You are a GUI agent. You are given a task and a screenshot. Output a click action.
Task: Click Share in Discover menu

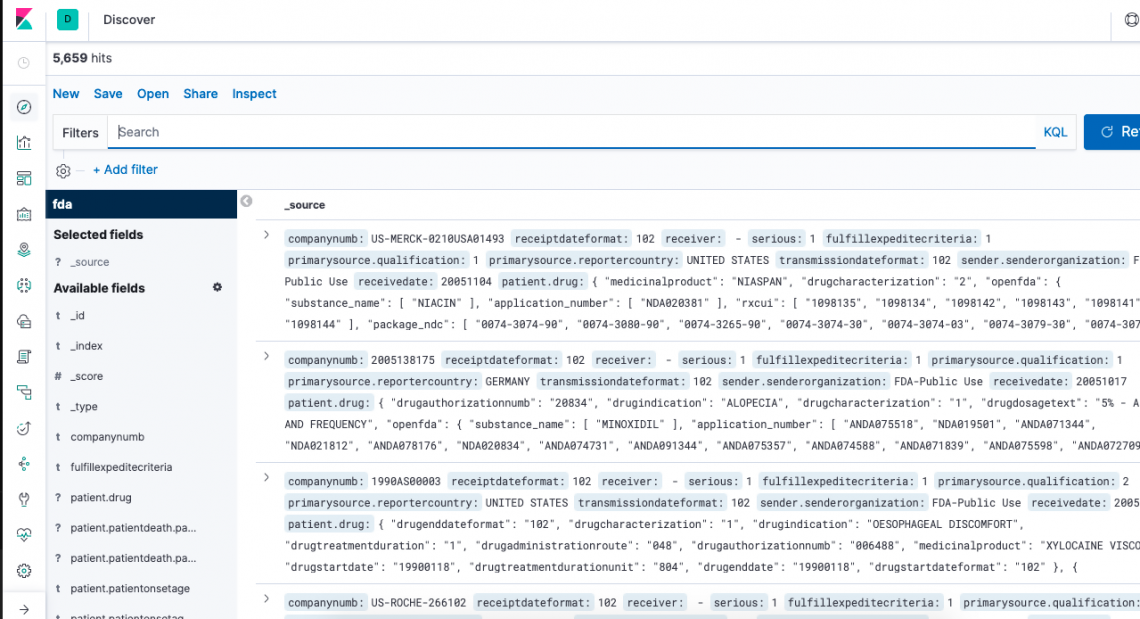[x=201, y=94]
